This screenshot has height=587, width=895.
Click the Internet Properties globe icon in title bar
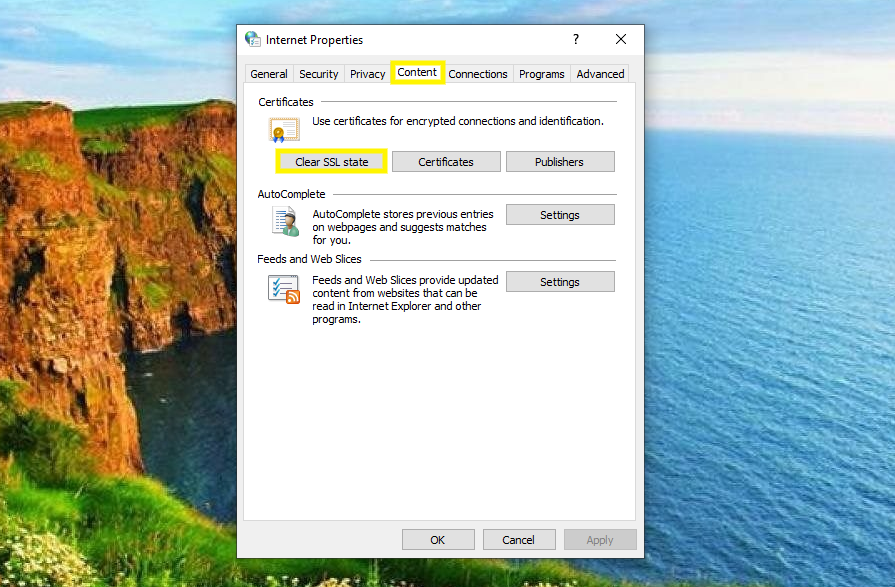[253, 39]
